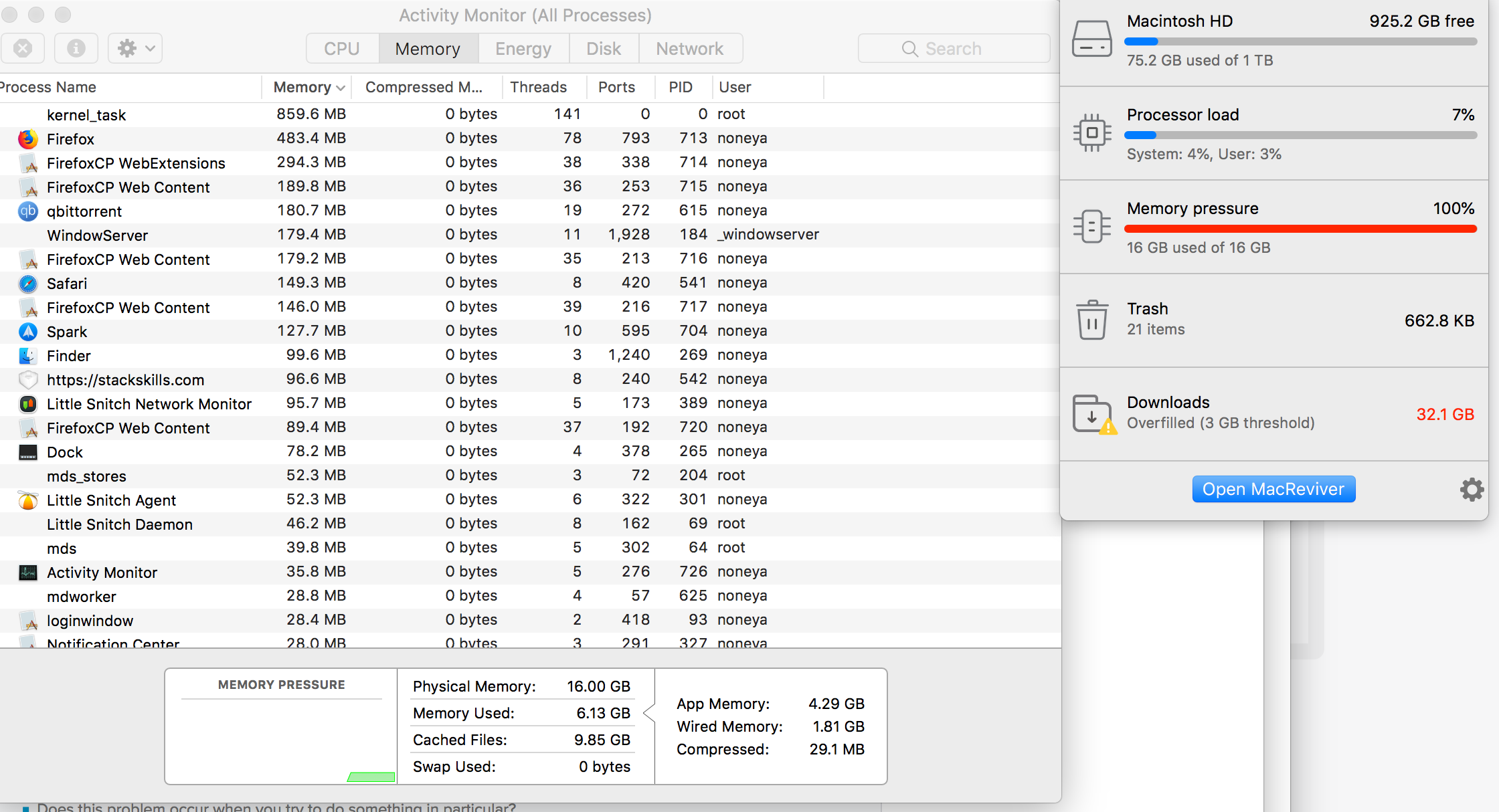Screen dimensions: 1499x812
Task: Click the Swap Used 0 bytes value
Action: (604, 767)
